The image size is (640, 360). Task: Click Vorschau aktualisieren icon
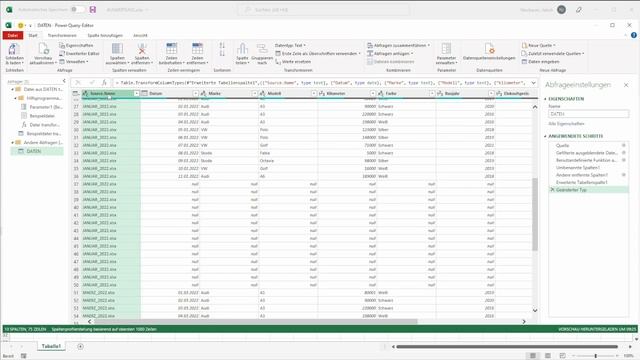coord(43,49)
